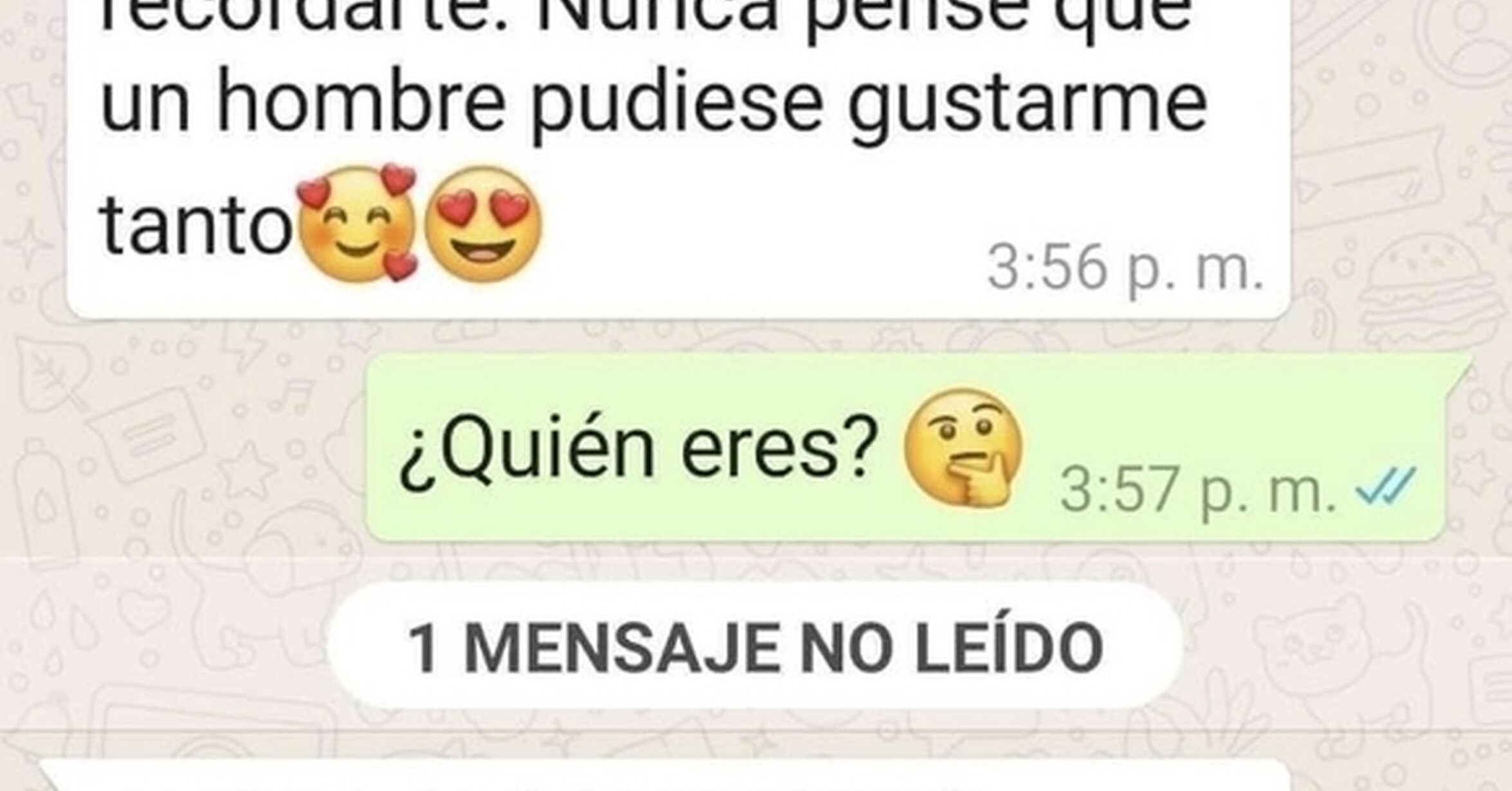This screenshot has height=791, width=1512.
Task: Click the word "eres?" in the green bubble
Action: click(x=779, y=448)
